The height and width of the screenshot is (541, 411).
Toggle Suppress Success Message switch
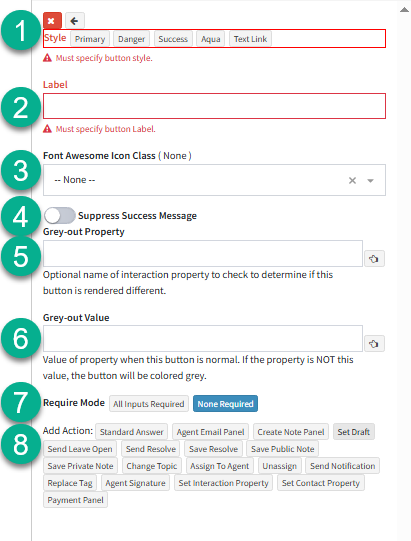click(x=60, y=216)
